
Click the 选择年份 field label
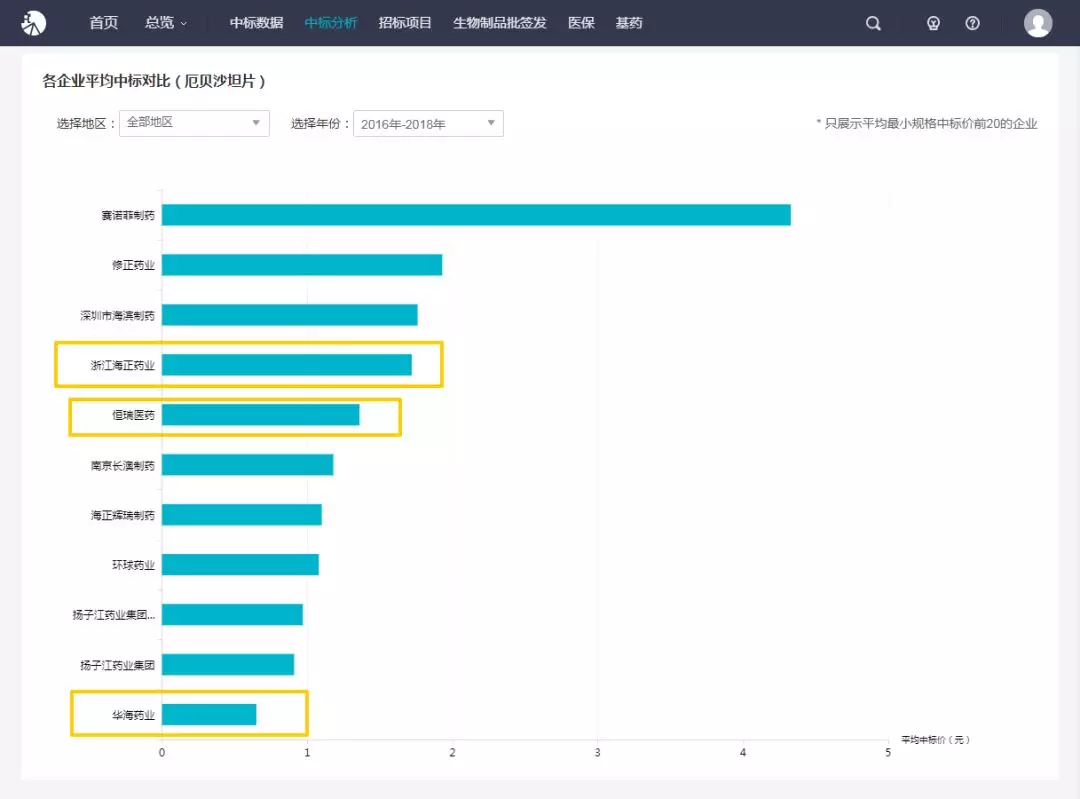click(x=321, y=124)
